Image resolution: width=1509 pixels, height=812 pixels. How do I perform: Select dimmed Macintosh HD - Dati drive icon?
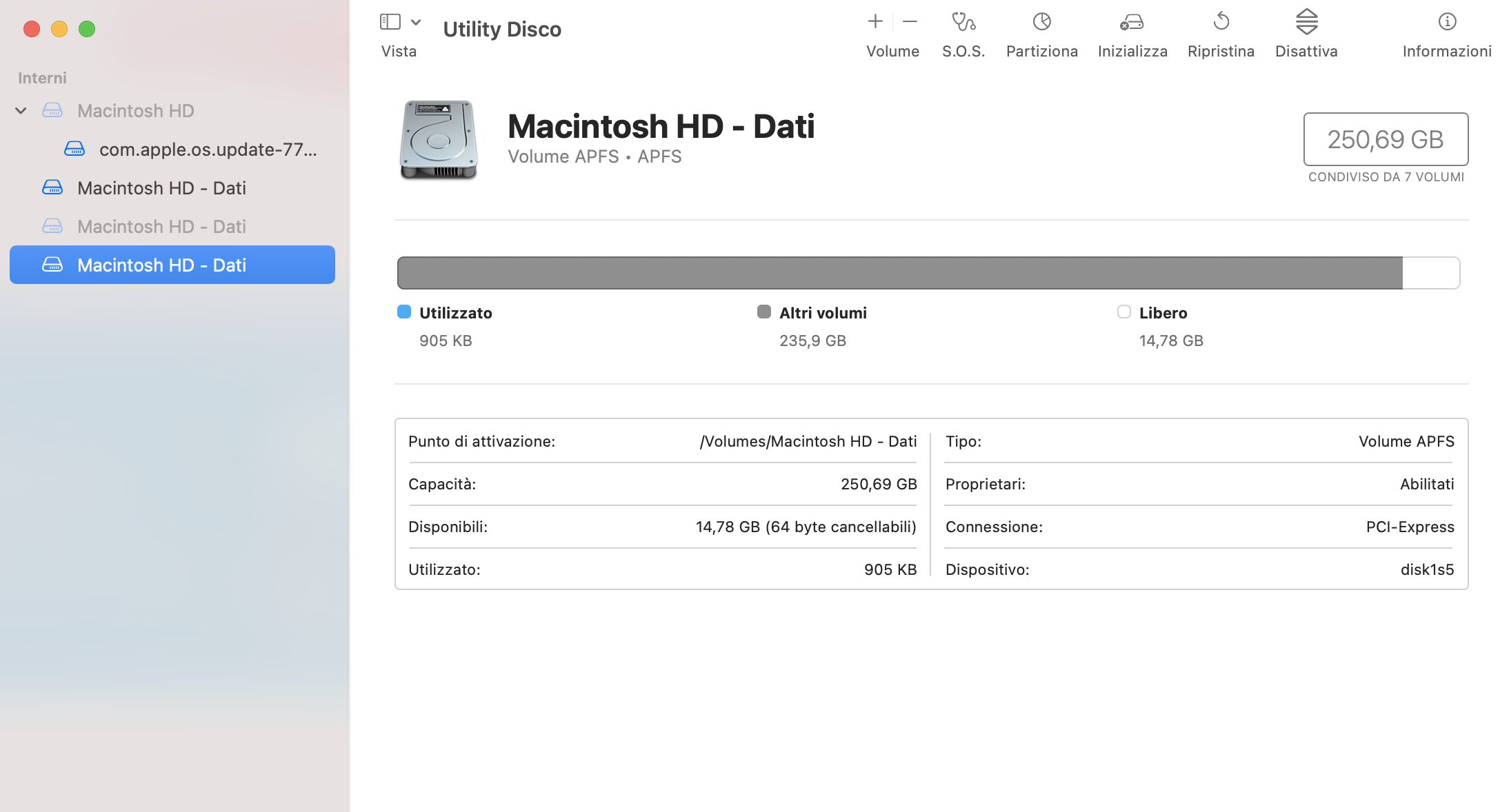point(52,226)
